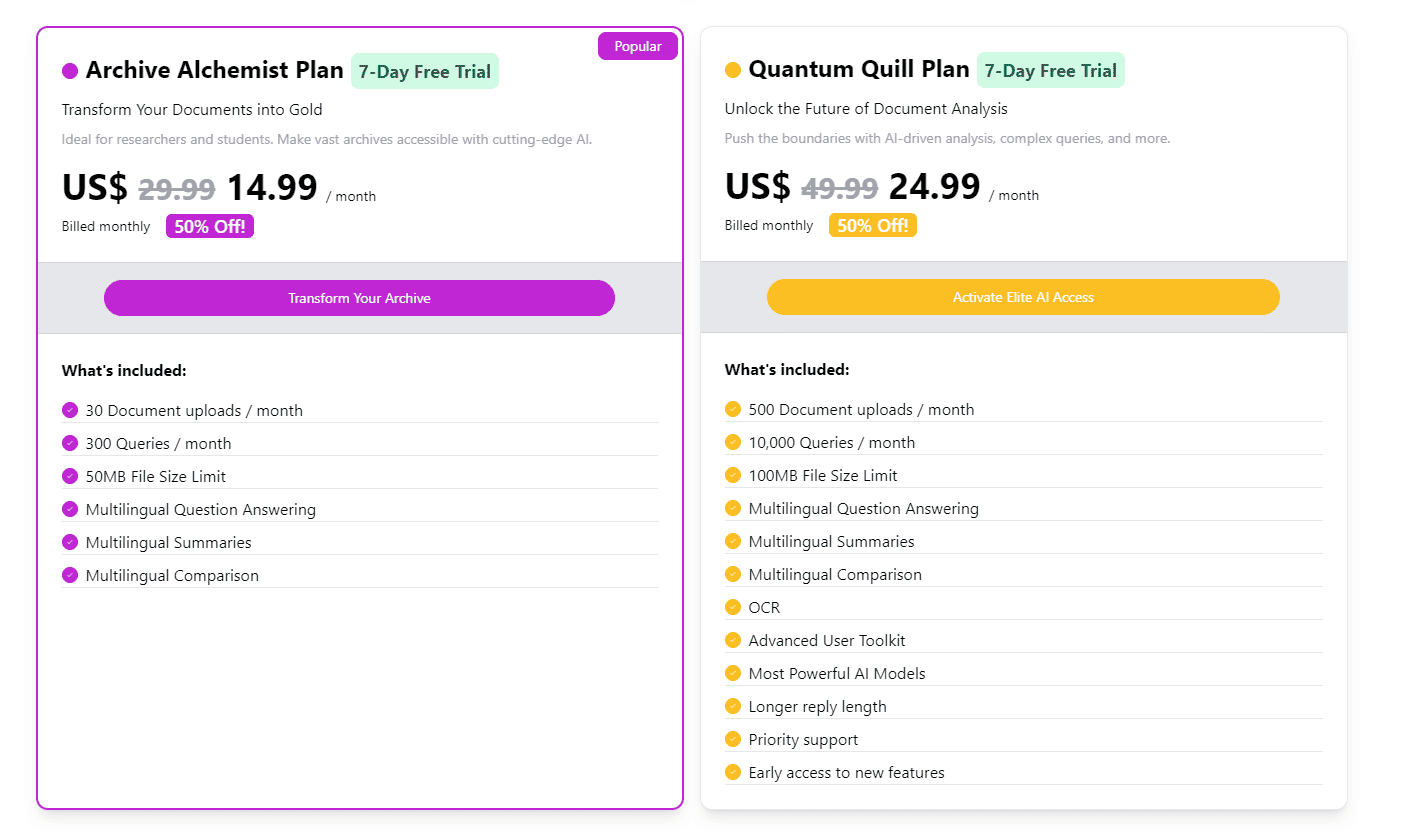
Task: Select the Popular badge on the Archive plan
Action: coord(637,46)
